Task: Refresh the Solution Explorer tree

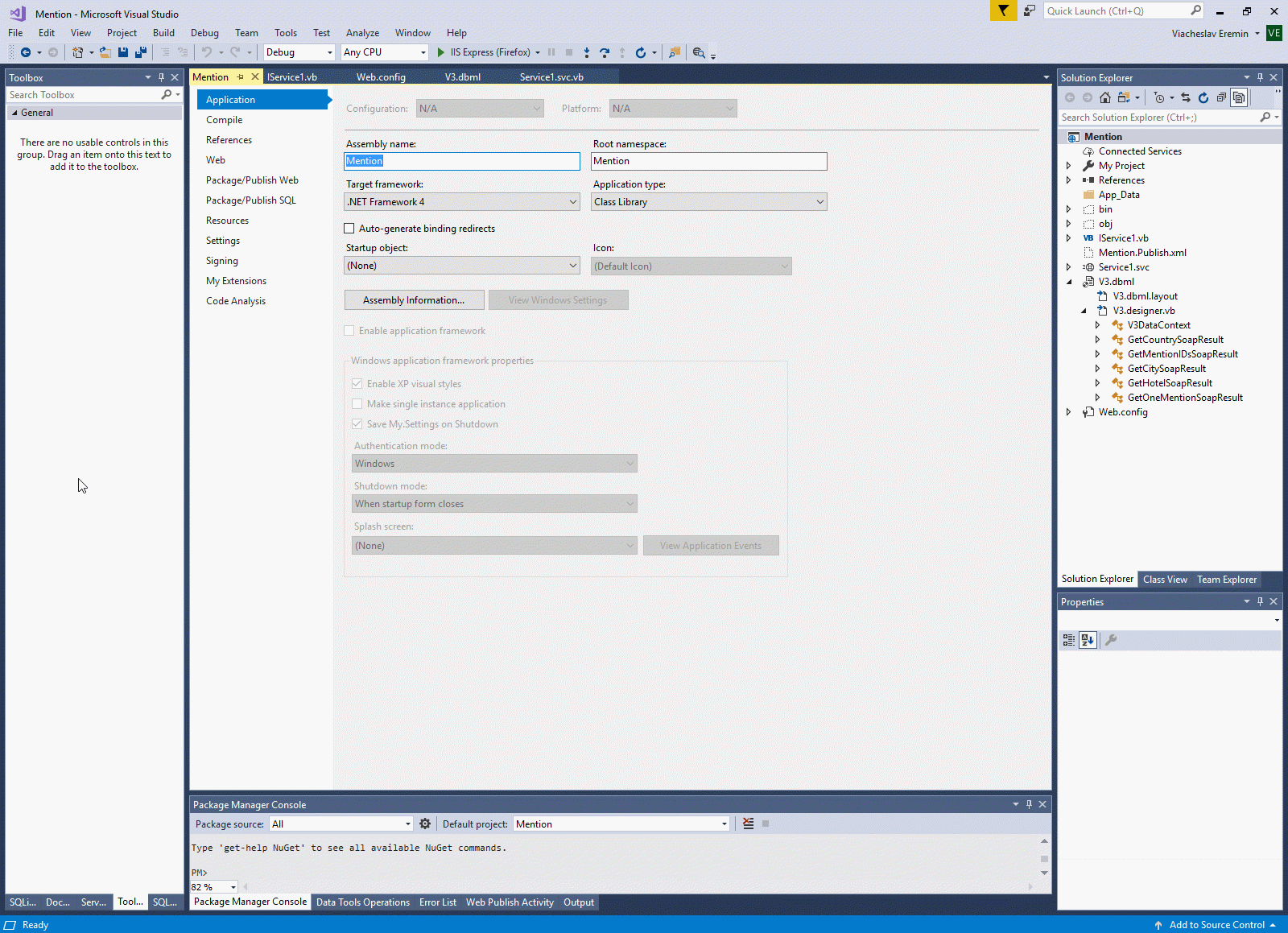Action: point(1203,97)
